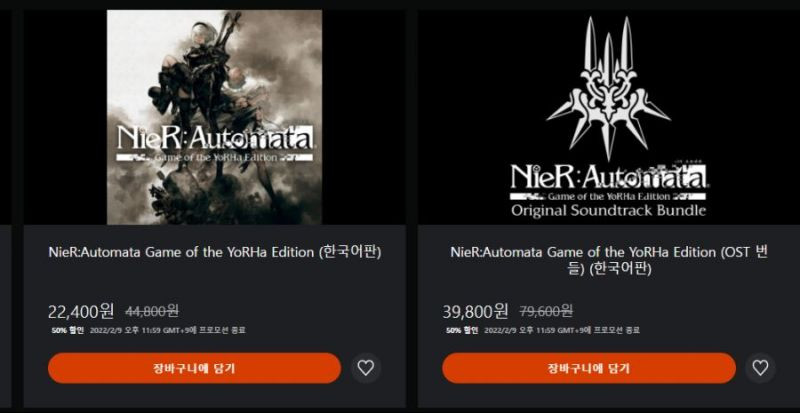This screenshot has width=800, height=413.
Task: Click the YoRHa emblem in the OST artwork
Action: (608, 87)
